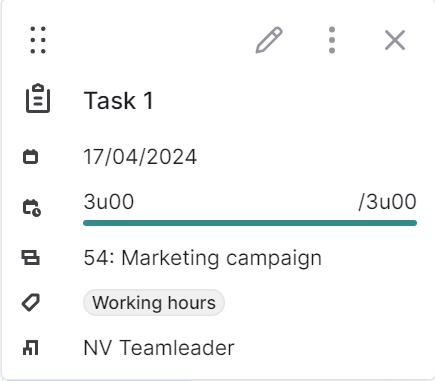Click the pencil edit icon
435x381 pixels.
tap(269, 40)
